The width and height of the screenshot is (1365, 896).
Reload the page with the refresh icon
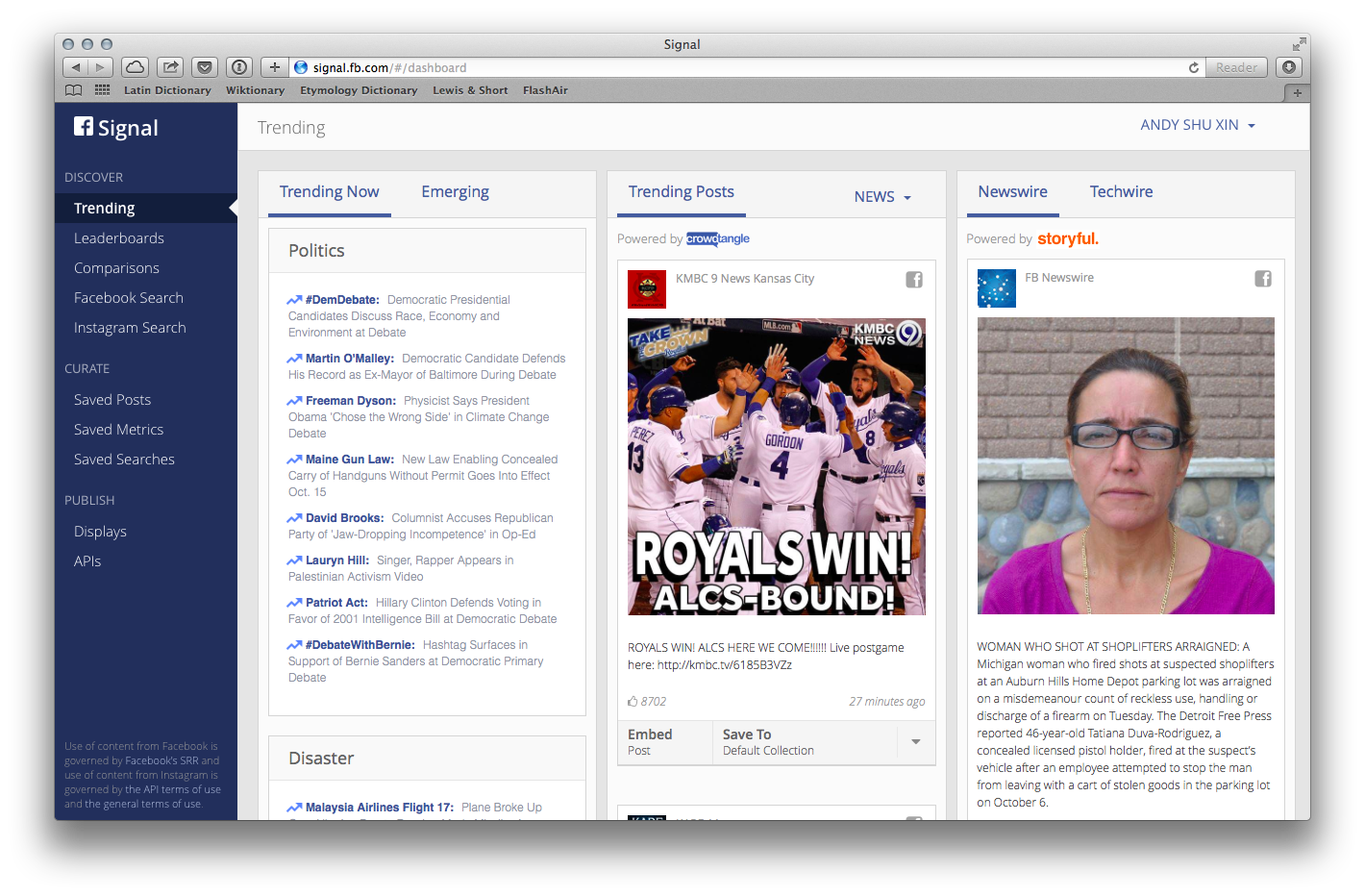tap(1194, 67)
